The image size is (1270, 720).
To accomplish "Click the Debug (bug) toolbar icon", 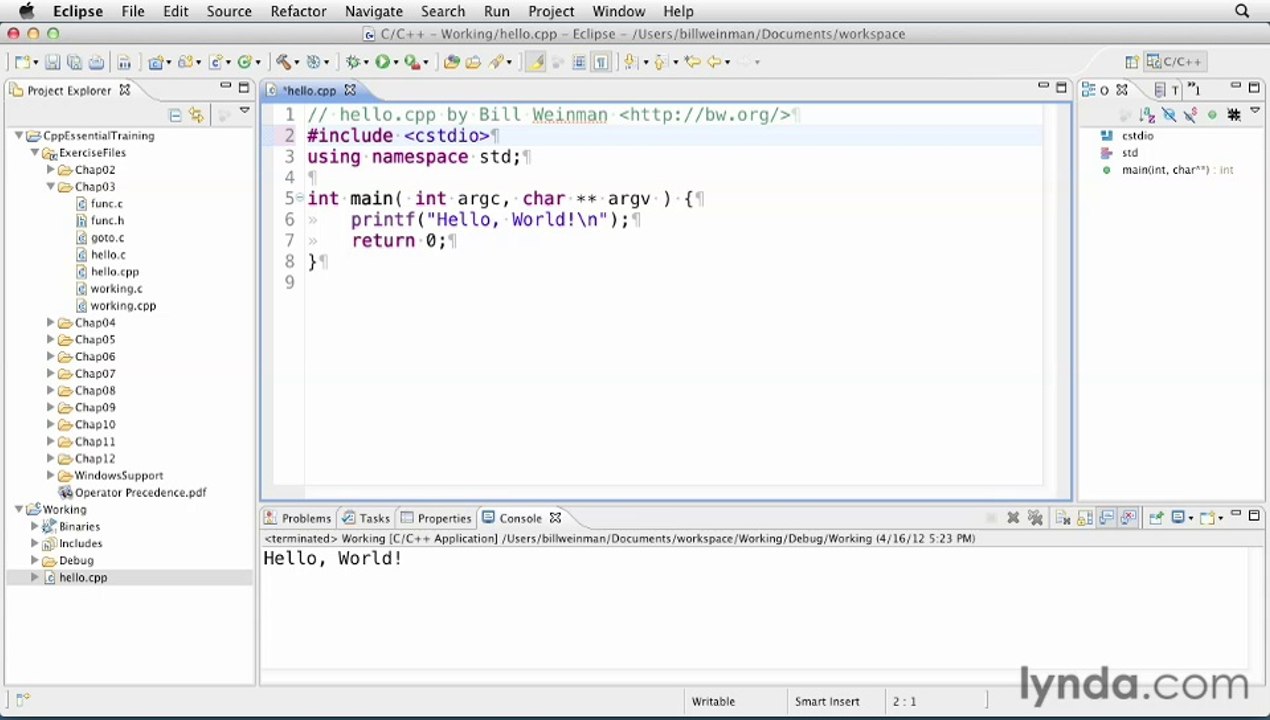I will pos(351,62).
